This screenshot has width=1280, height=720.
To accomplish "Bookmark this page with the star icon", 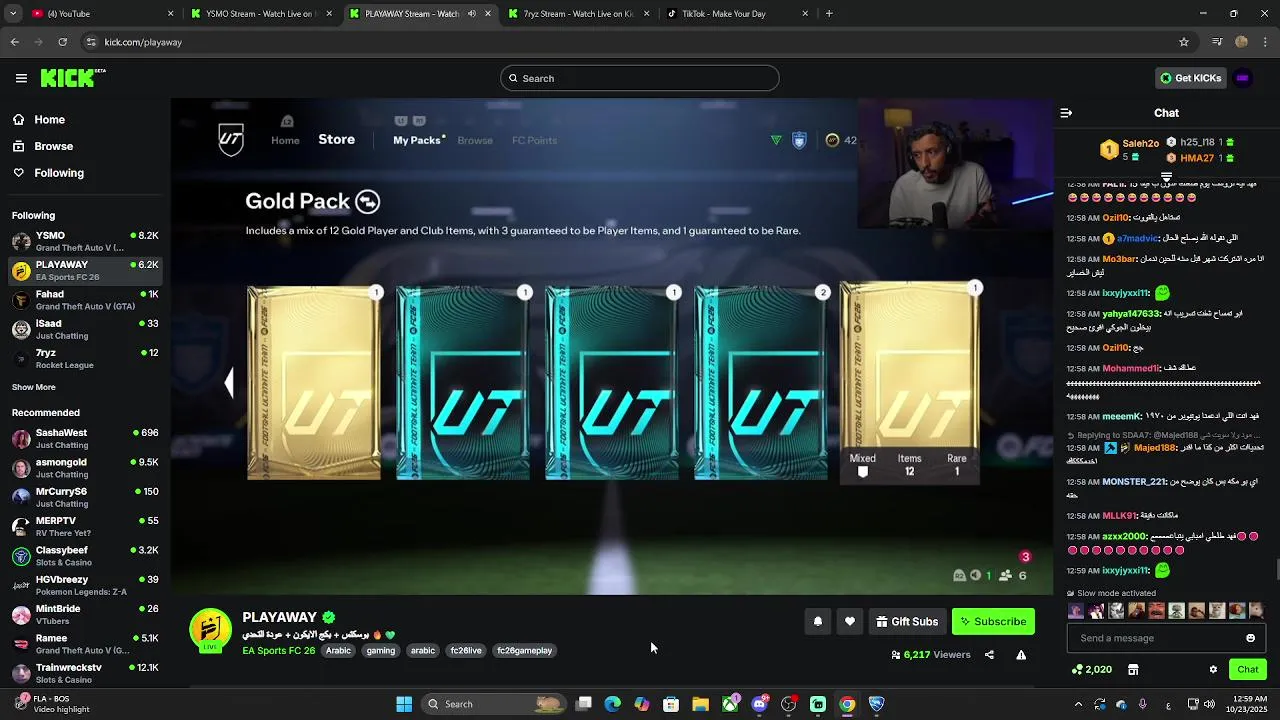I will pyautogui.click(x=1184, y=42).
